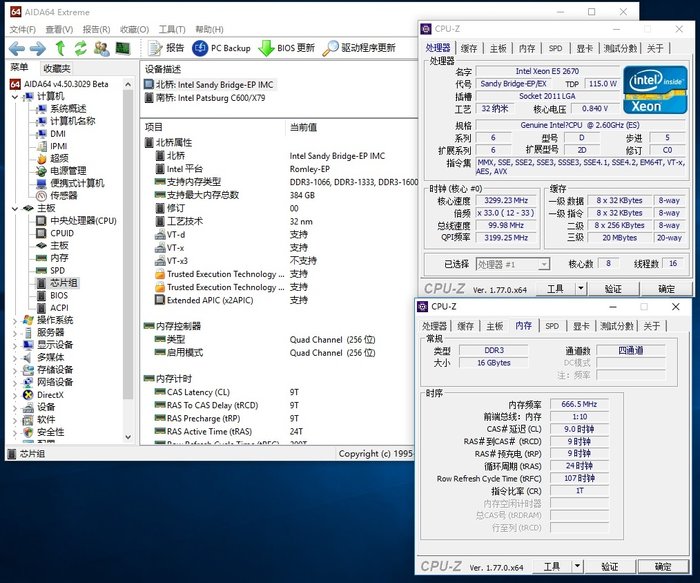
Task: Open 驱动程序更新 driver update
Action: coord(359,48)
